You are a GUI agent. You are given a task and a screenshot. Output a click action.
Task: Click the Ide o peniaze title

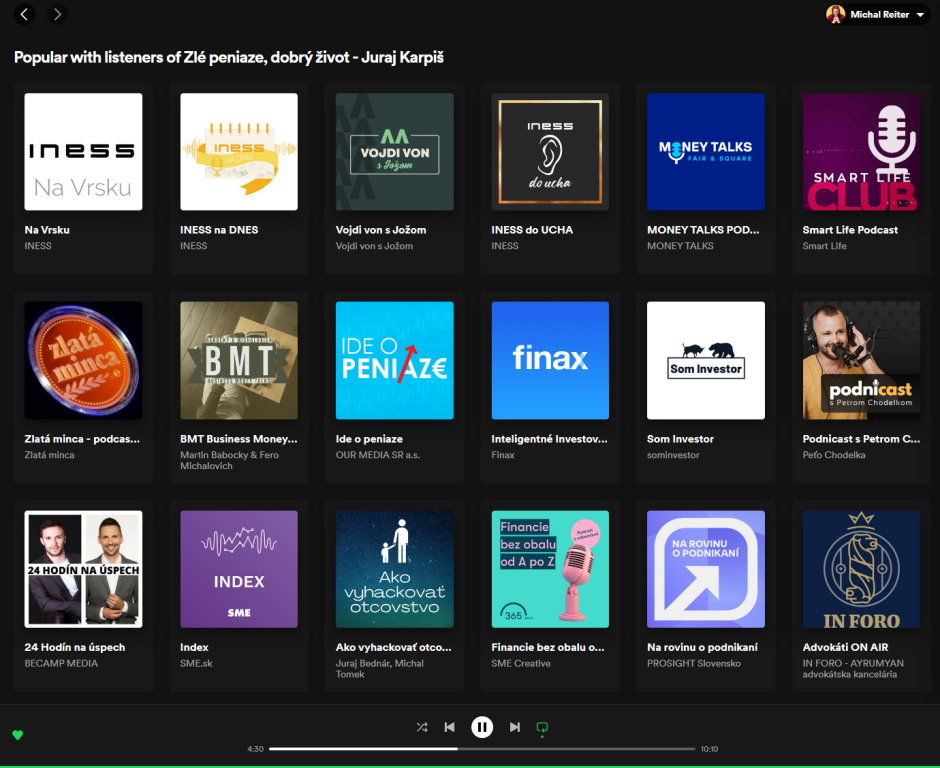(369, 439)
